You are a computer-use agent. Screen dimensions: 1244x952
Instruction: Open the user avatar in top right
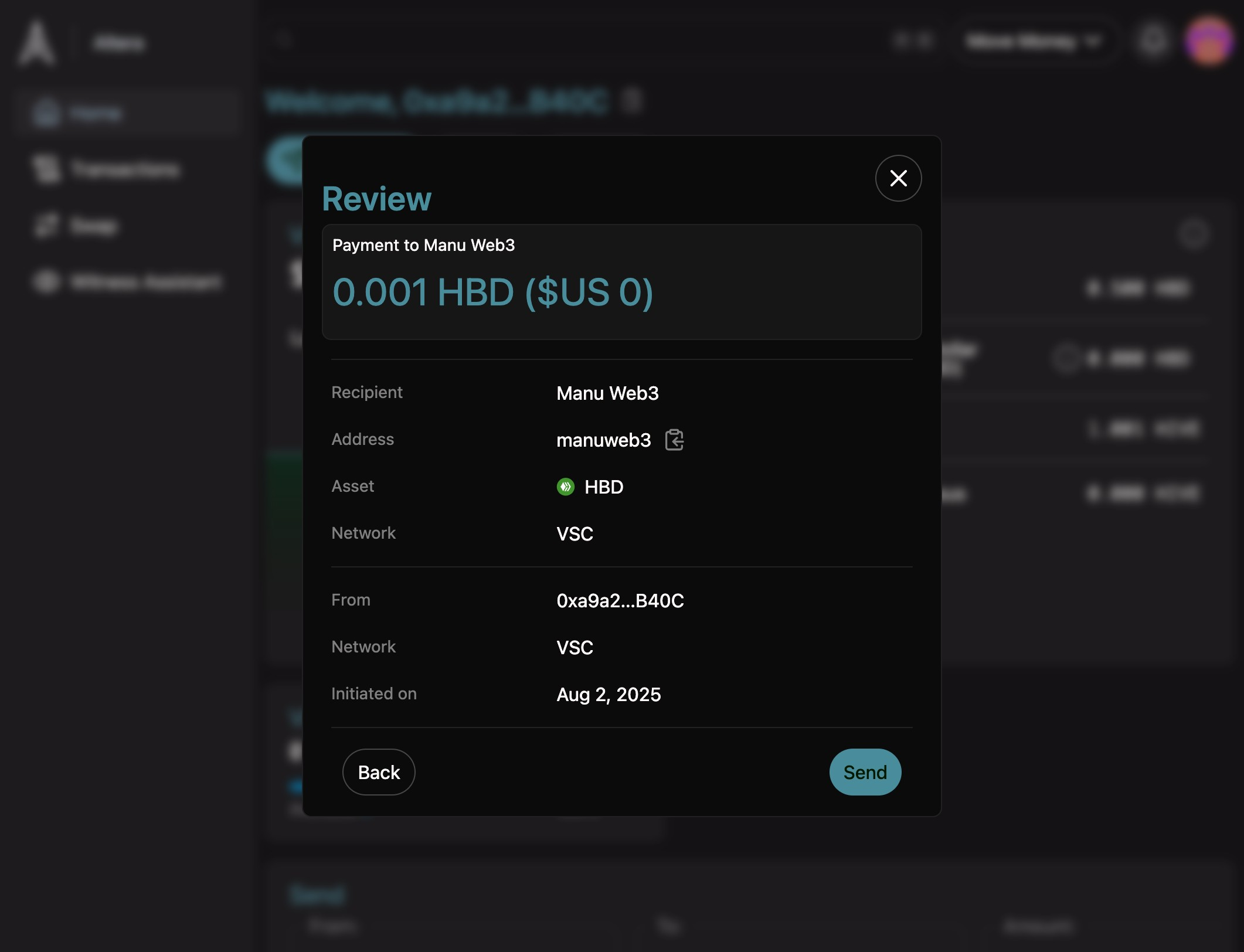point(1208,41)
